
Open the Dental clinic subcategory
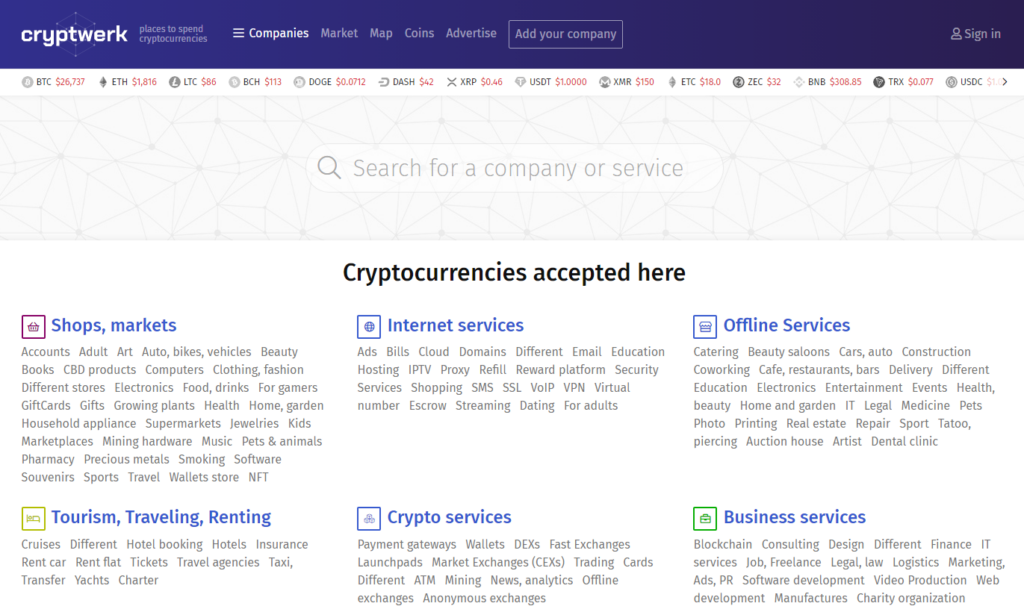pyautogui.click(x=904, y=441)
